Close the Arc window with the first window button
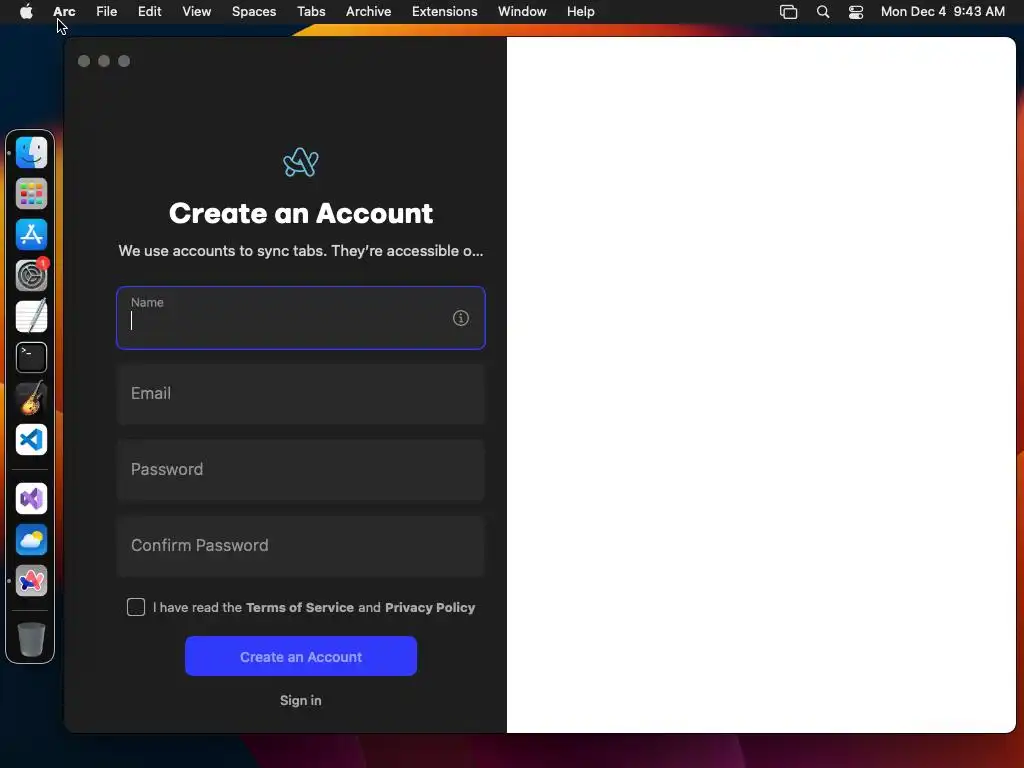 tap(84, 61)
